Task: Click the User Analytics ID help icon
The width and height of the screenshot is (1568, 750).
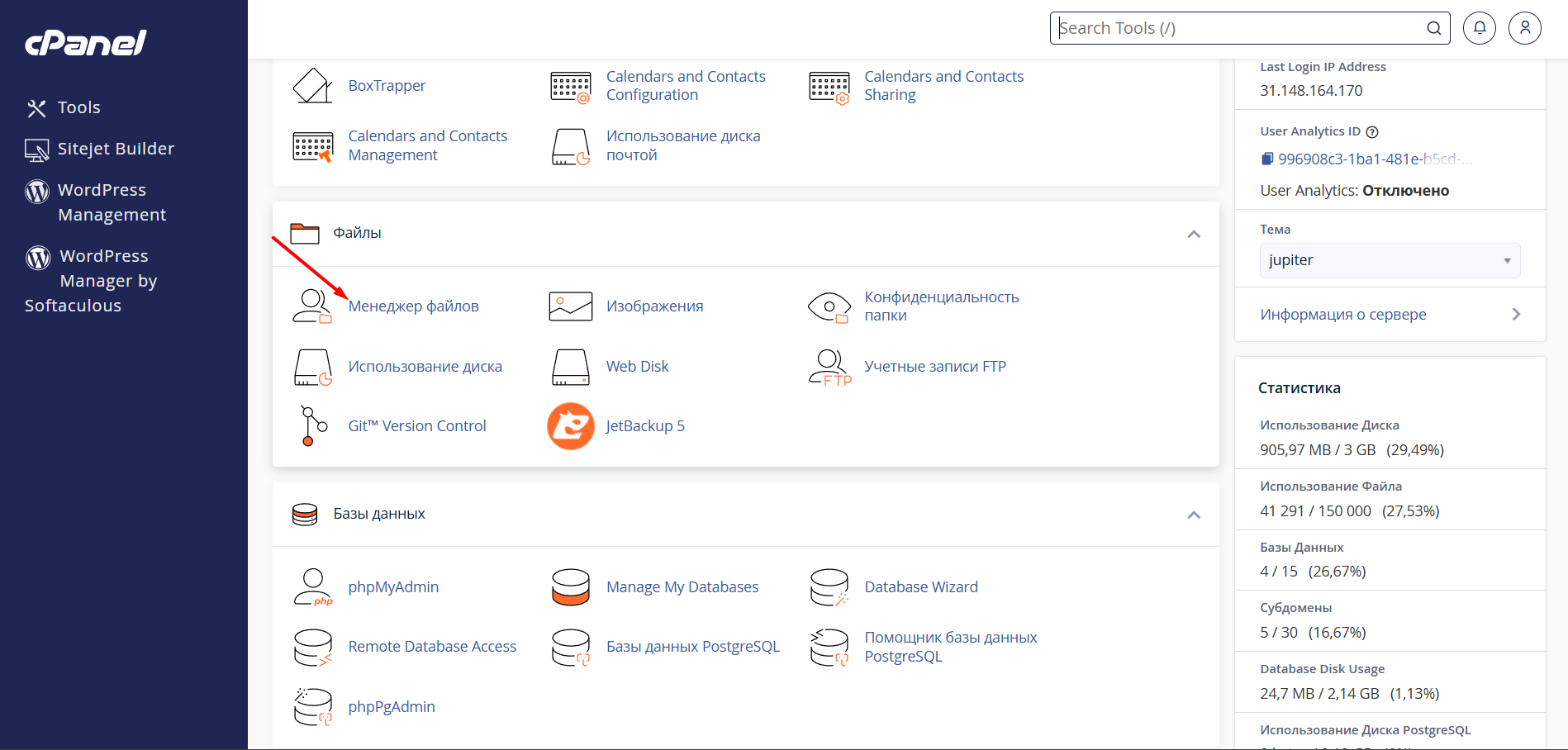Action: (x=1372, y=132)
